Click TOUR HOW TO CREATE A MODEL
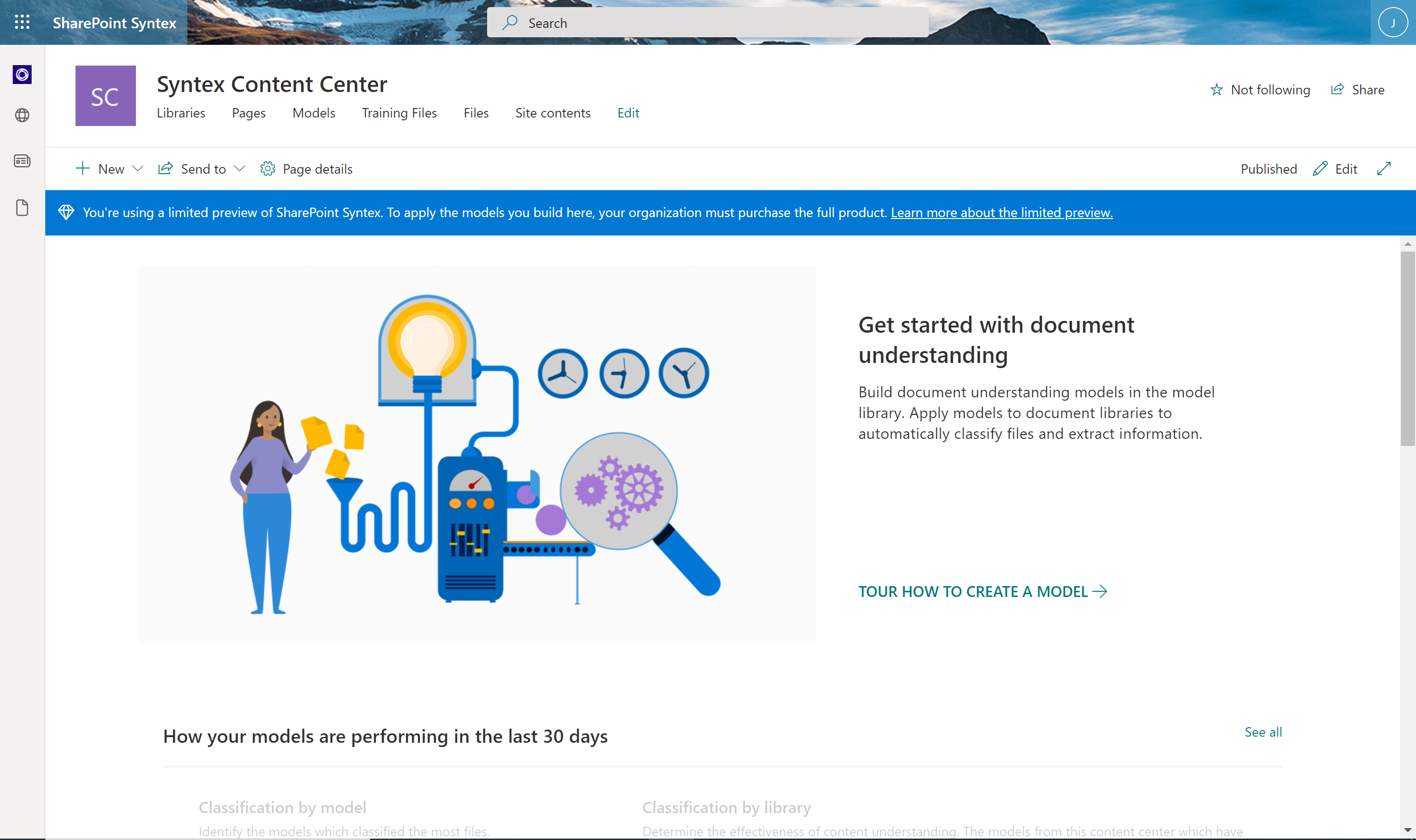Screen dimensions: 1416x840 [x=982, y=591]
